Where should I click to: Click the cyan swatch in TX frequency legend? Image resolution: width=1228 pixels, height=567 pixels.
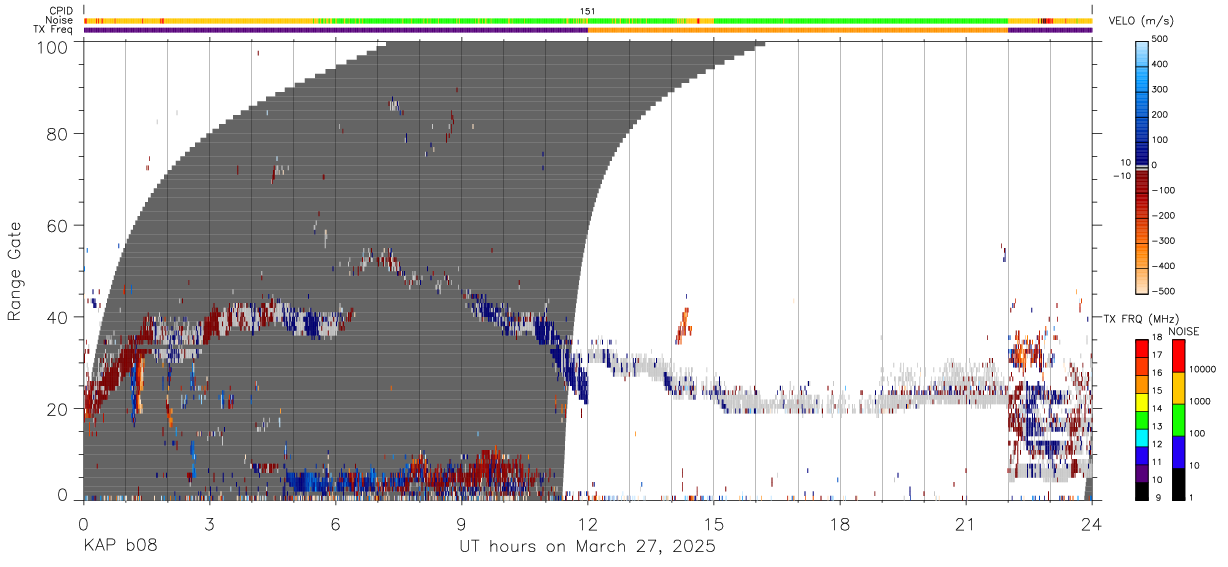coord(1143,439)
